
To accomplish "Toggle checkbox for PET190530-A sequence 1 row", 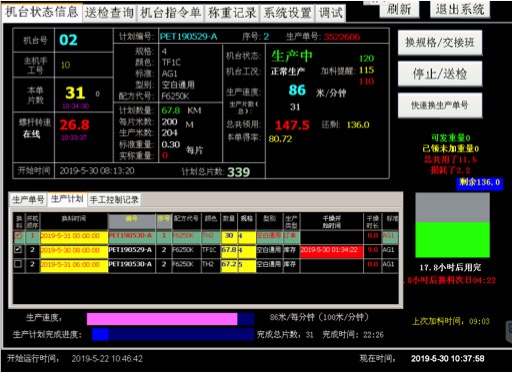I will pyautogui.click(x=18, y=236).
